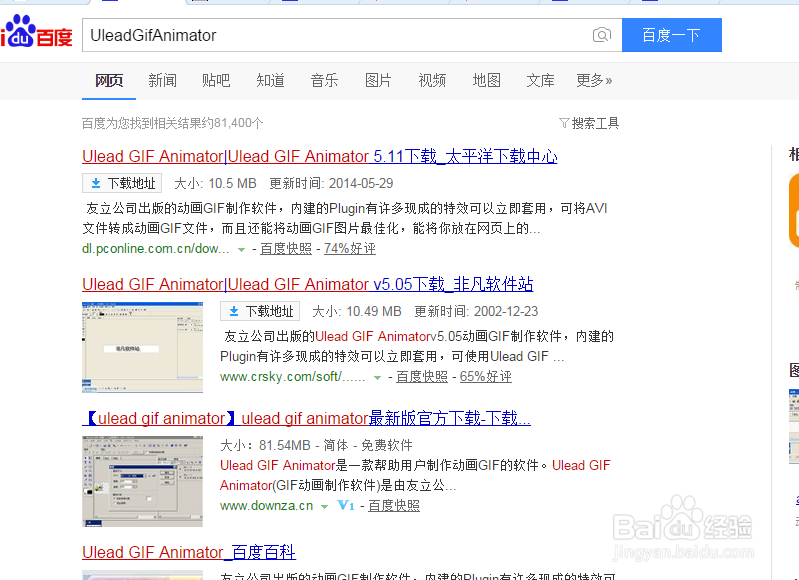The image size is (799, 580).
Task: Click 下载地址 button for v5.05 version
Action: tap(260, 311)
